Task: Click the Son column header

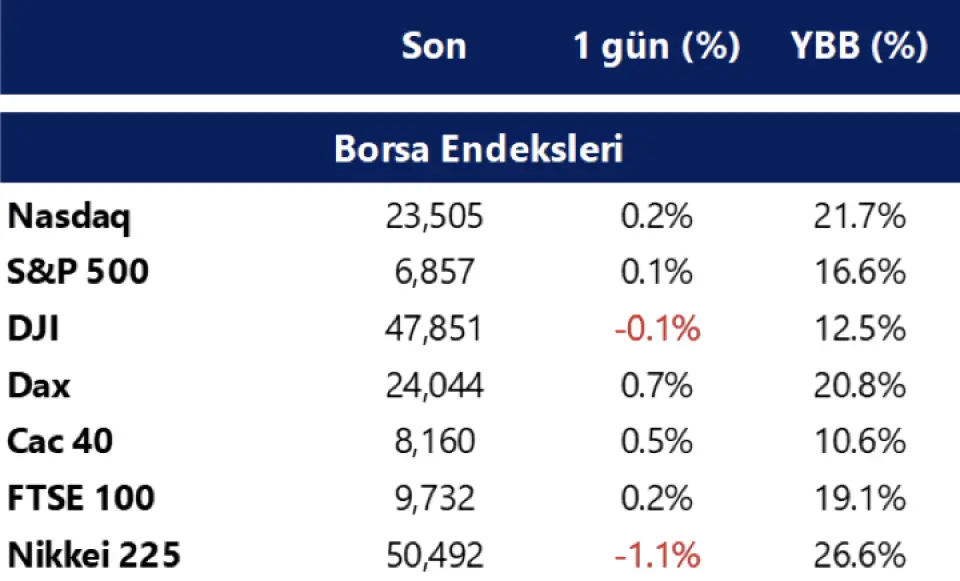Action: coord(434,46)
